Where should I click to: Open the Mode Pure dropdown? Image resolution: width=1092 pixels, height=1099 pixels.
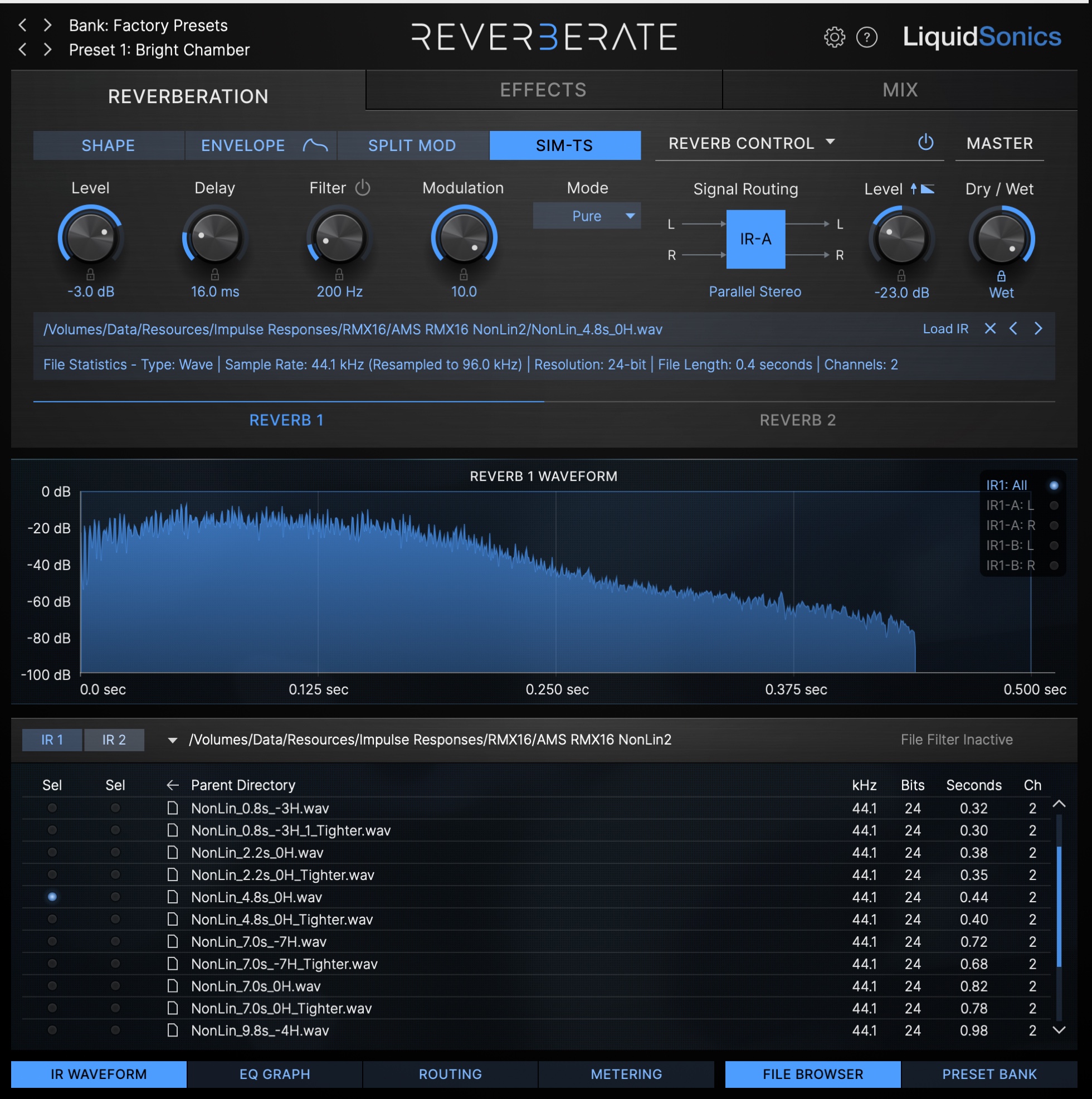[x=586, y=216]
